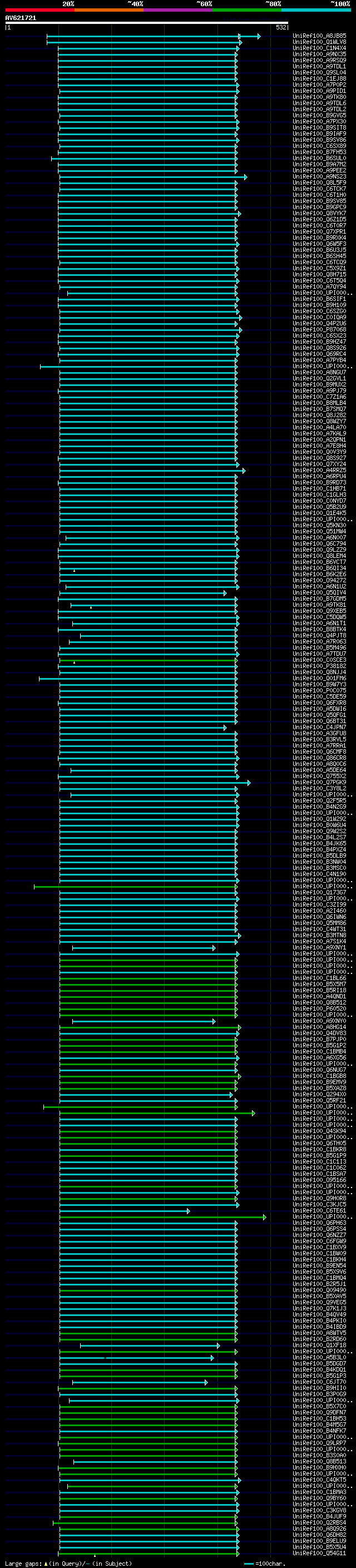Open hit UniRef100_A3GFU8
Viewport: 356px width, 1568px height.
tap(319, 735)
